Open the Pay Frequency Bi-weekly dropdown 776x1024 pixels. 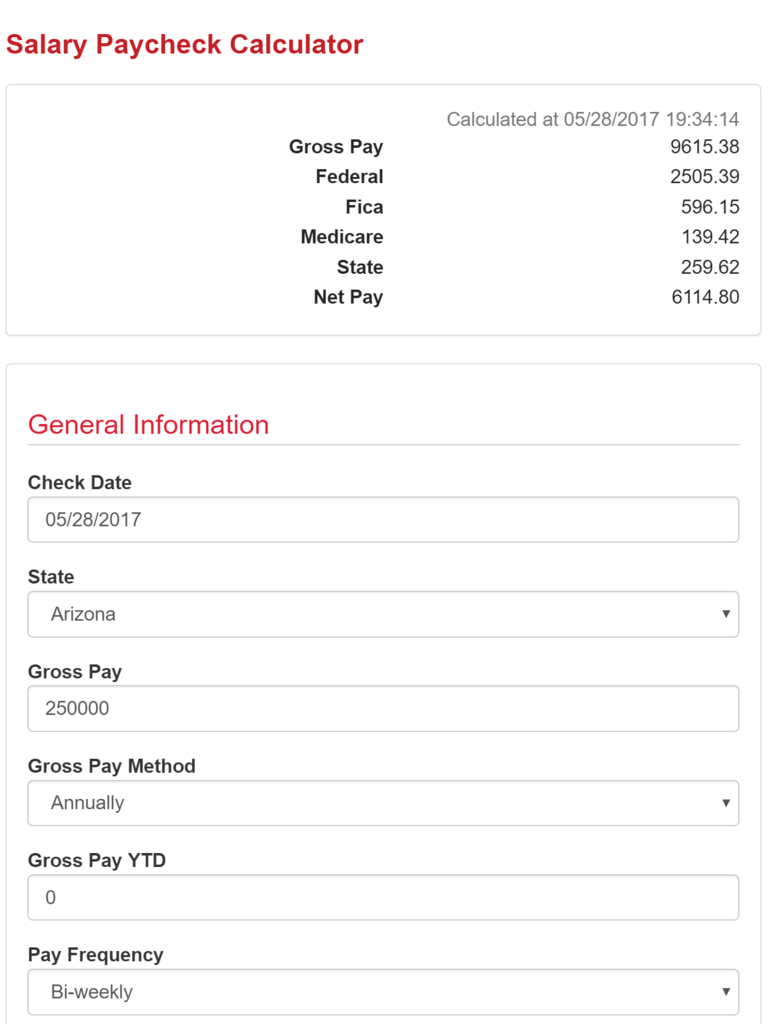click(x=383, y=992)
